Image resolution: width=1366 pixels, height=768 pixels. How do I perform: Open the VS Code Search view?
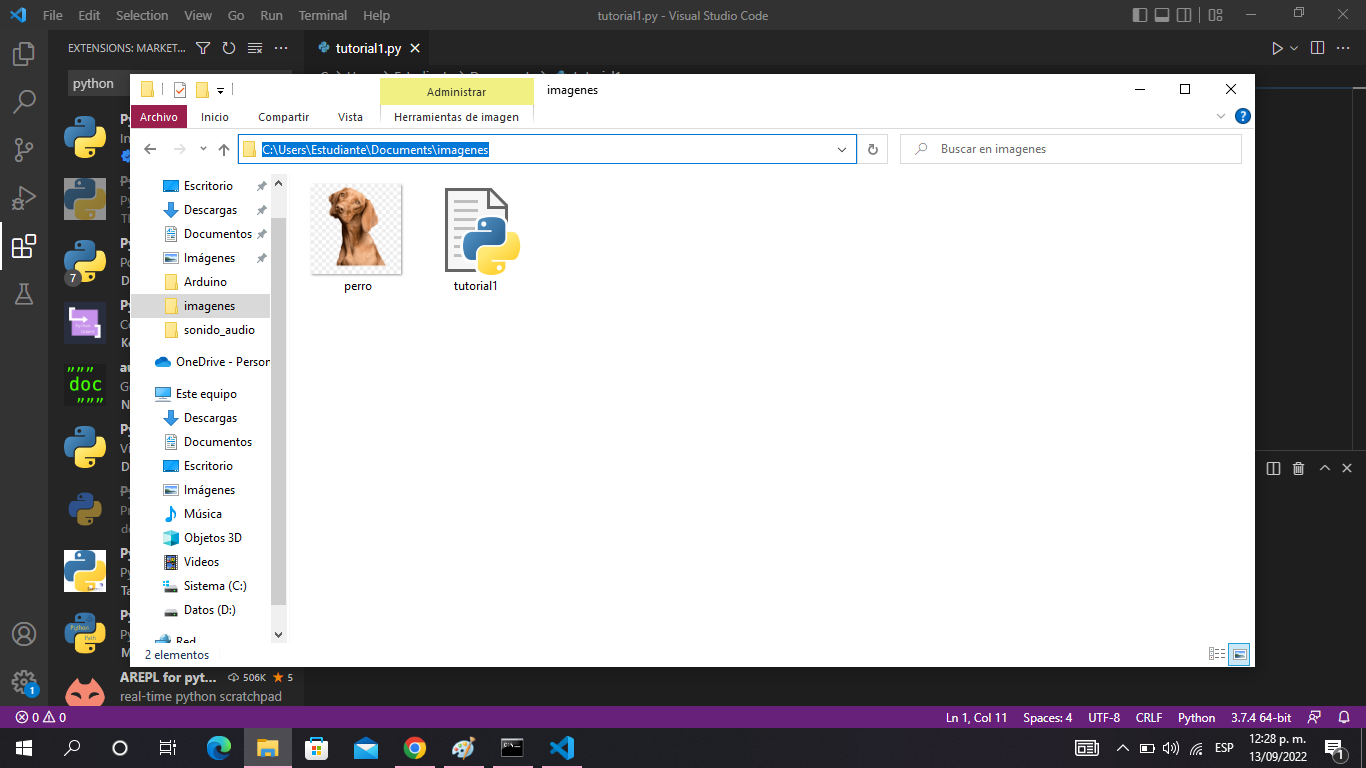click(x=24, y=102)
